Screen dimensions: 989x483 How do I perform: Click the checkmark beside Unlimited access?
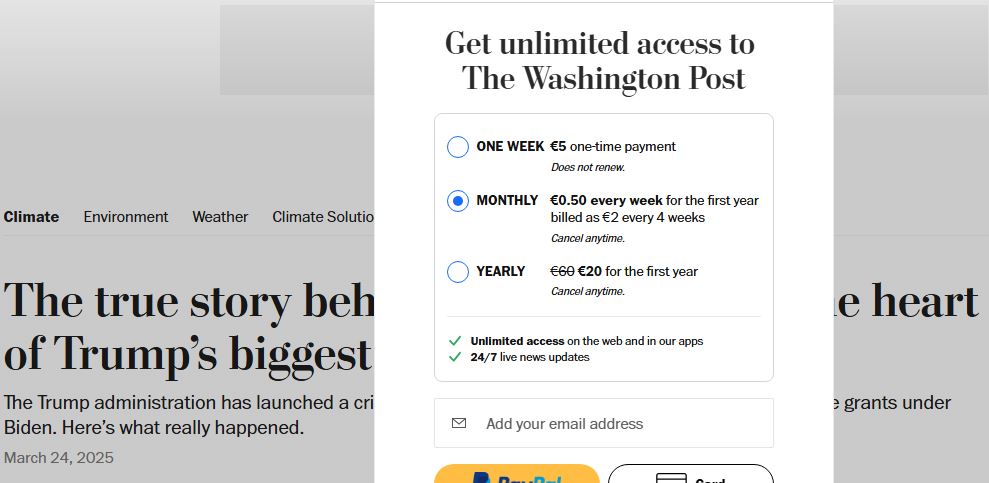455,341
